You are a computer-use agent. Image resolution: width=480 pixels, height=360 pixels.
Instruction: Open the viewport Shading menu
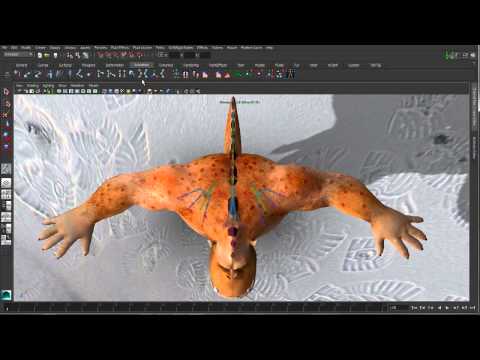pyautogui.click(x=33, y=86)
